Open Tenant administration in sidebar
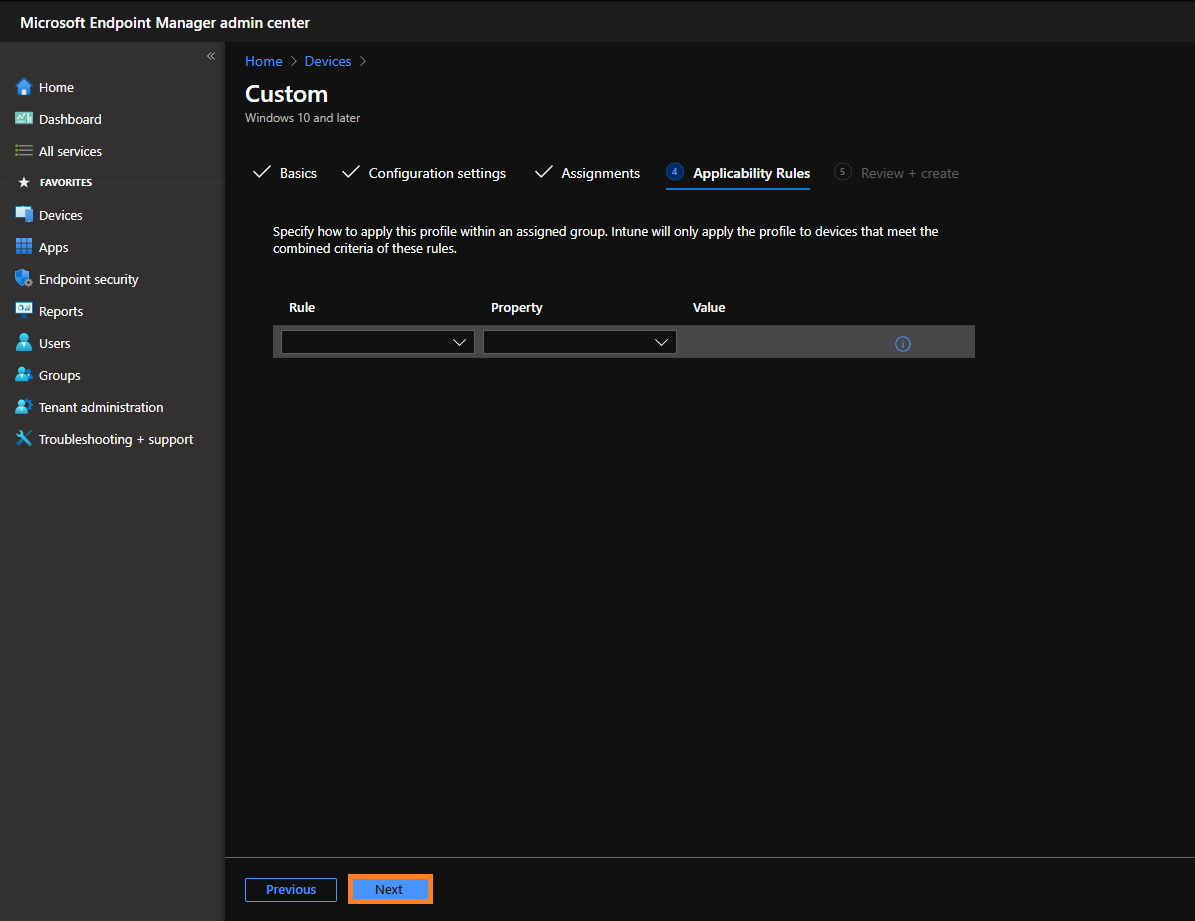 point(101,408)
